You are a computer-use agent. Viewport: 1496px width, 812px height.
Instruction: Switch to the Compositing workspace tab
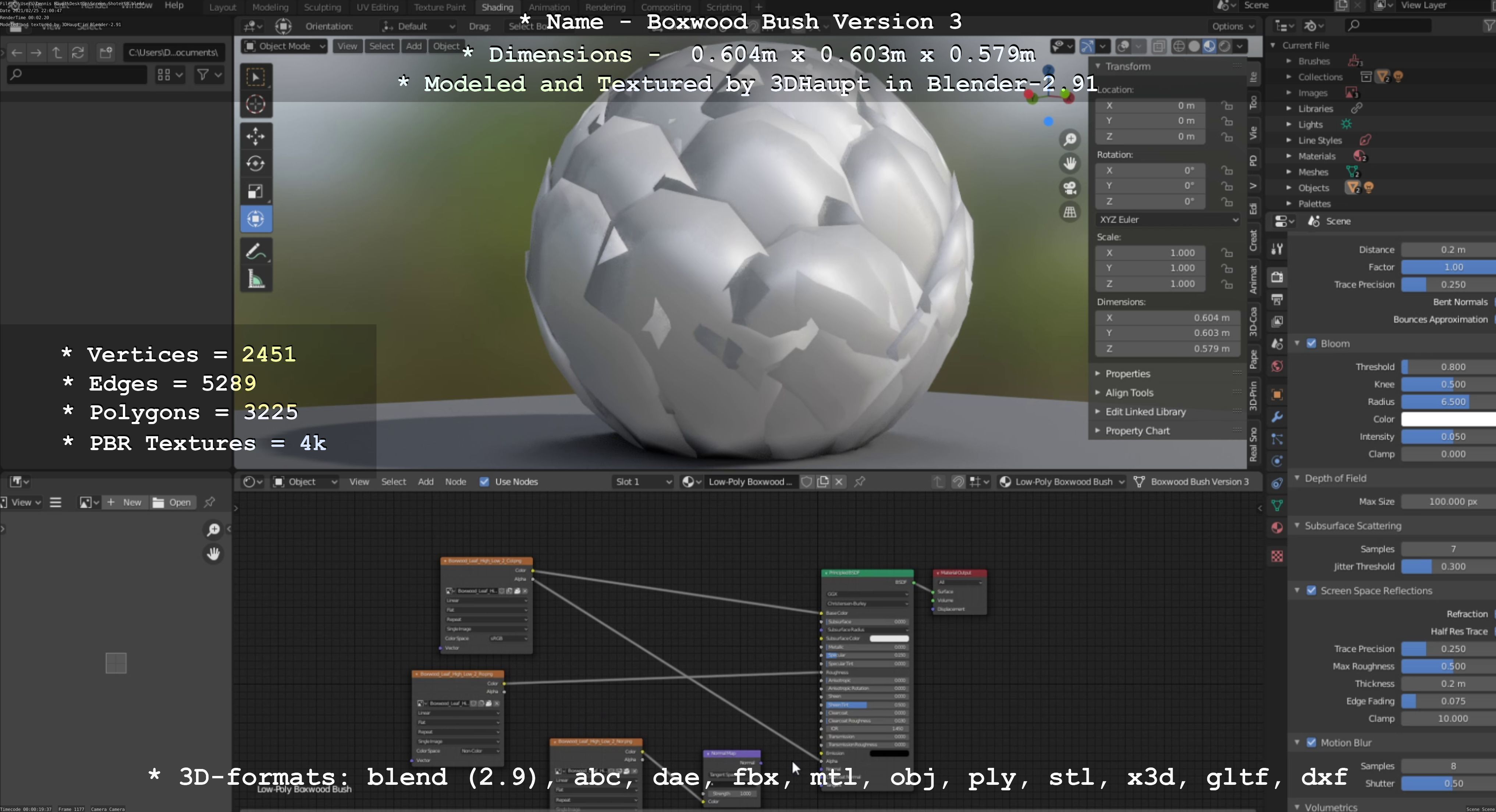[665, 8]
